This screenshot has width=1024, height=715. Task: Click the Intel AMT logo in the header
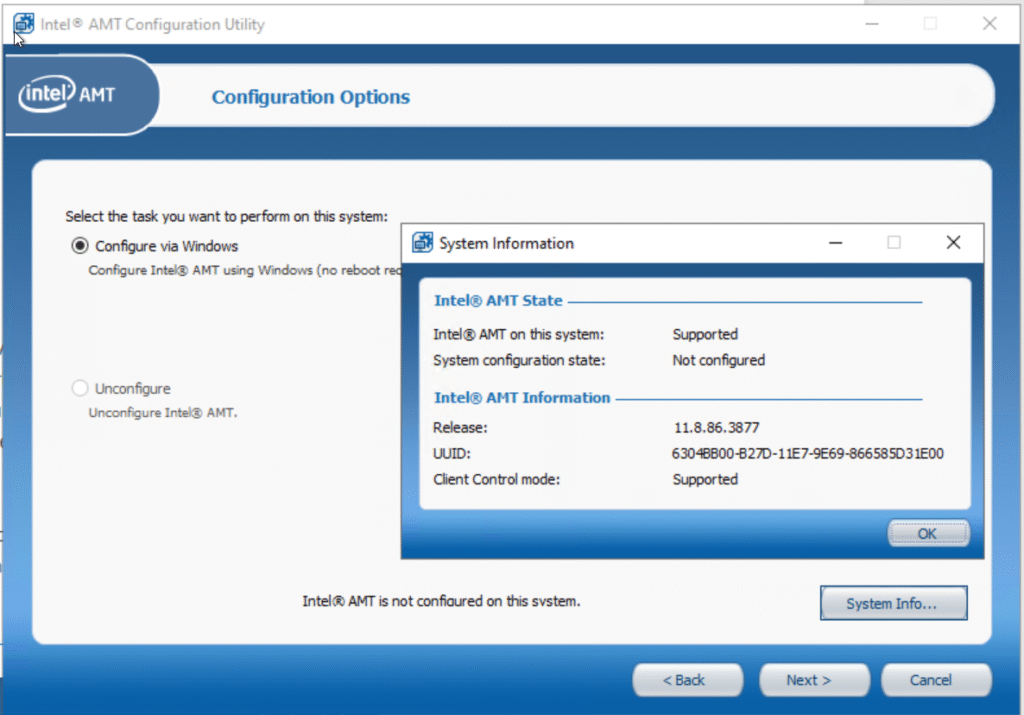tap(68, 95)
